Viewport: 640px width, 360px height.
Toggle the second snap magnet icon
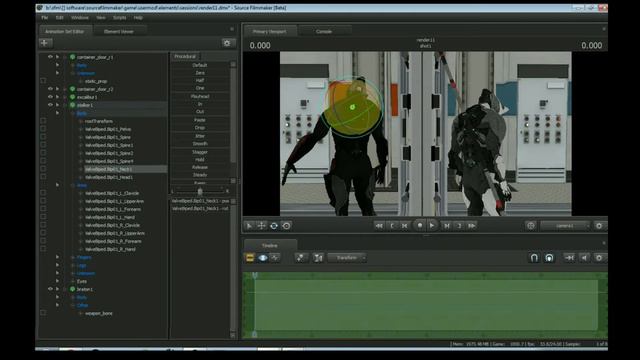click(549, 258)
